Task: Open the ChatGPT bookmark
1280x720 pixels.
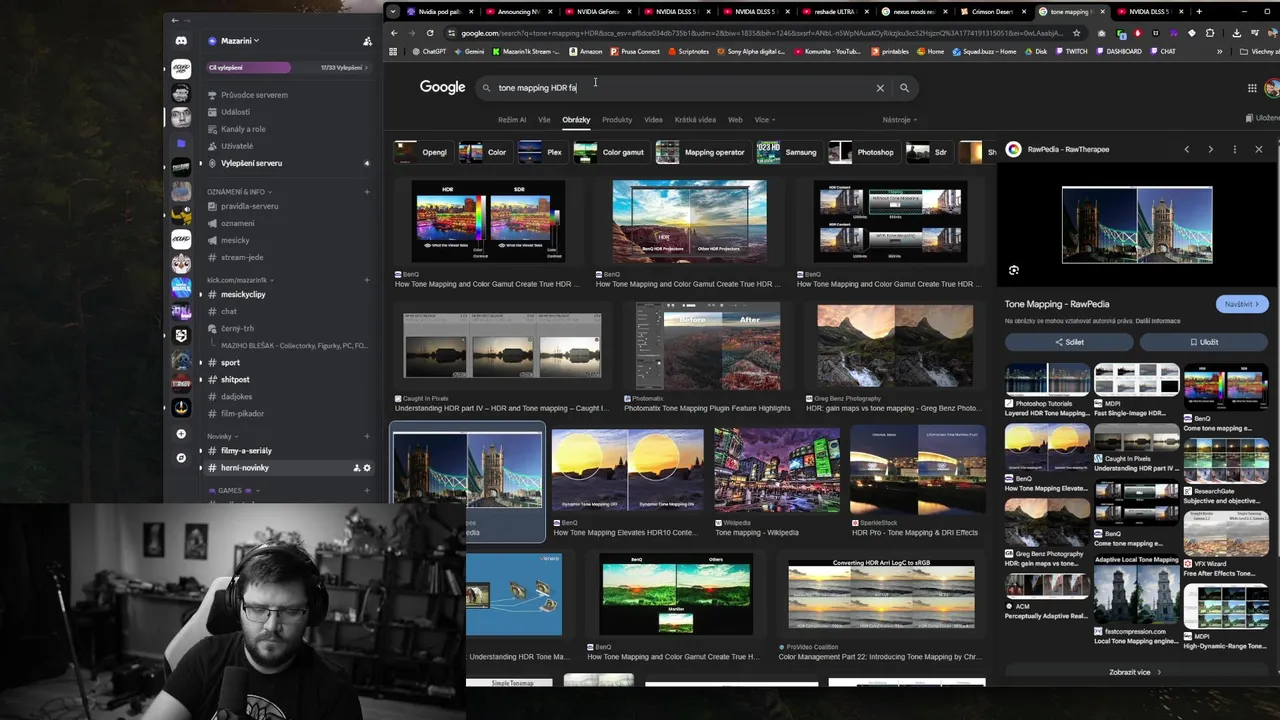Action: pos(427,51)
